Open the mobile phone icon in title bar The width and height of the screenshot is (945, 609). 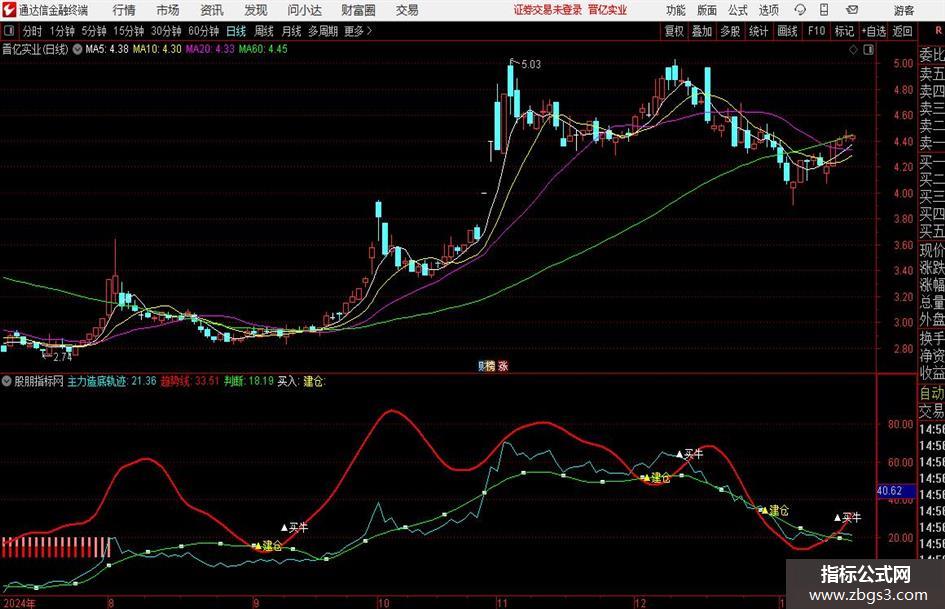[824, 10]
